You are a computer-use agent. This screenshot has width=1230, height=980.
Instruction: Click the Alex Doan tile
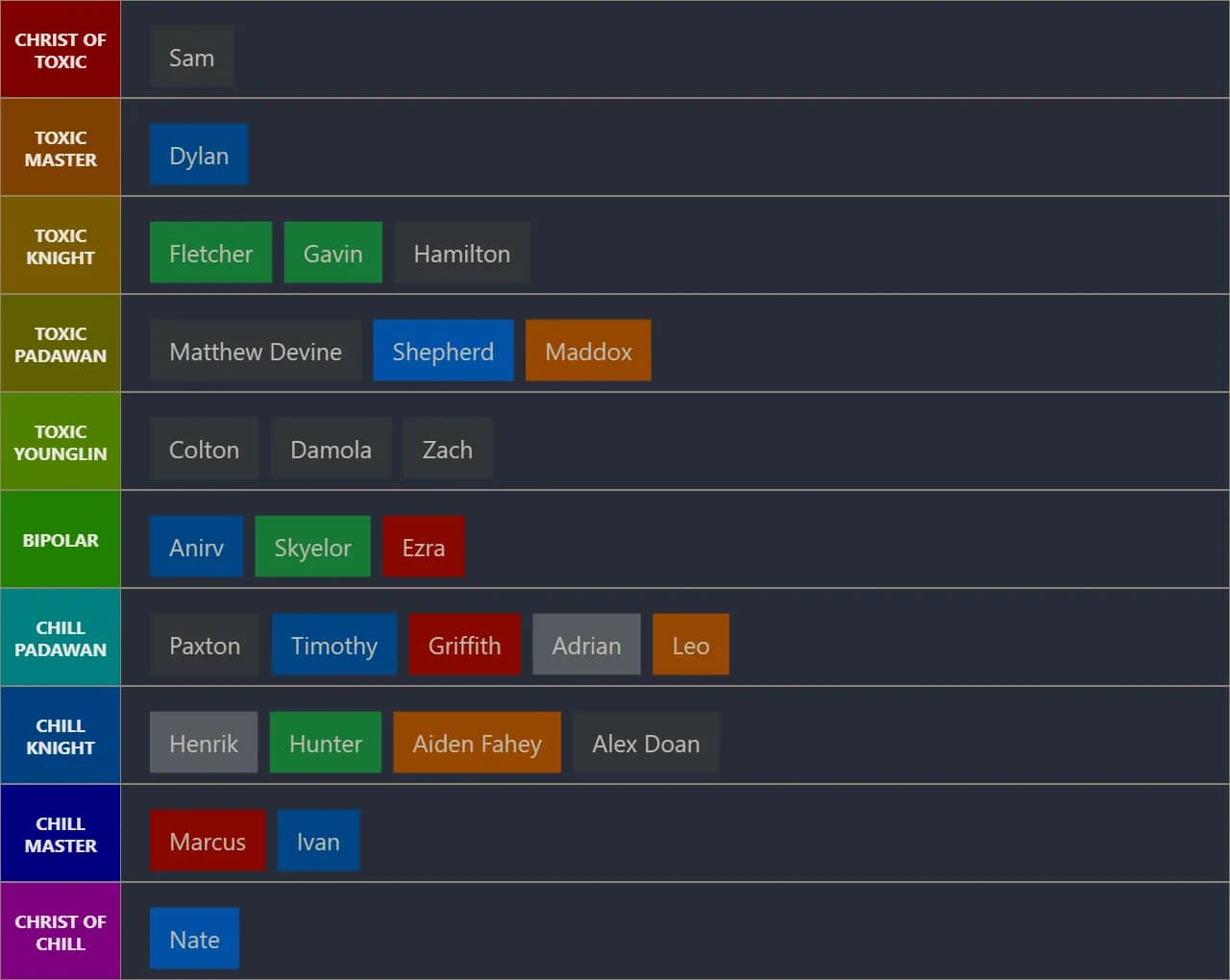[646, 744]
